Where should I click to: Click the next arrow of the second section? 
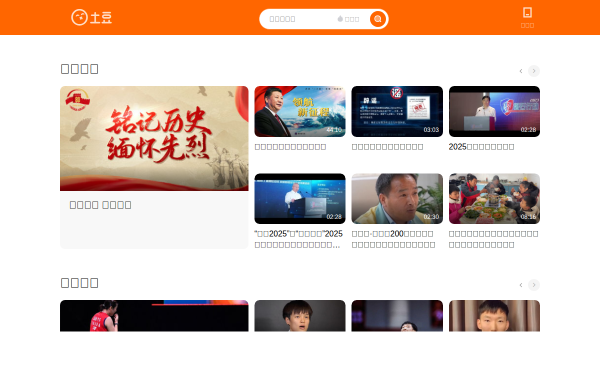tap(534, 285)
